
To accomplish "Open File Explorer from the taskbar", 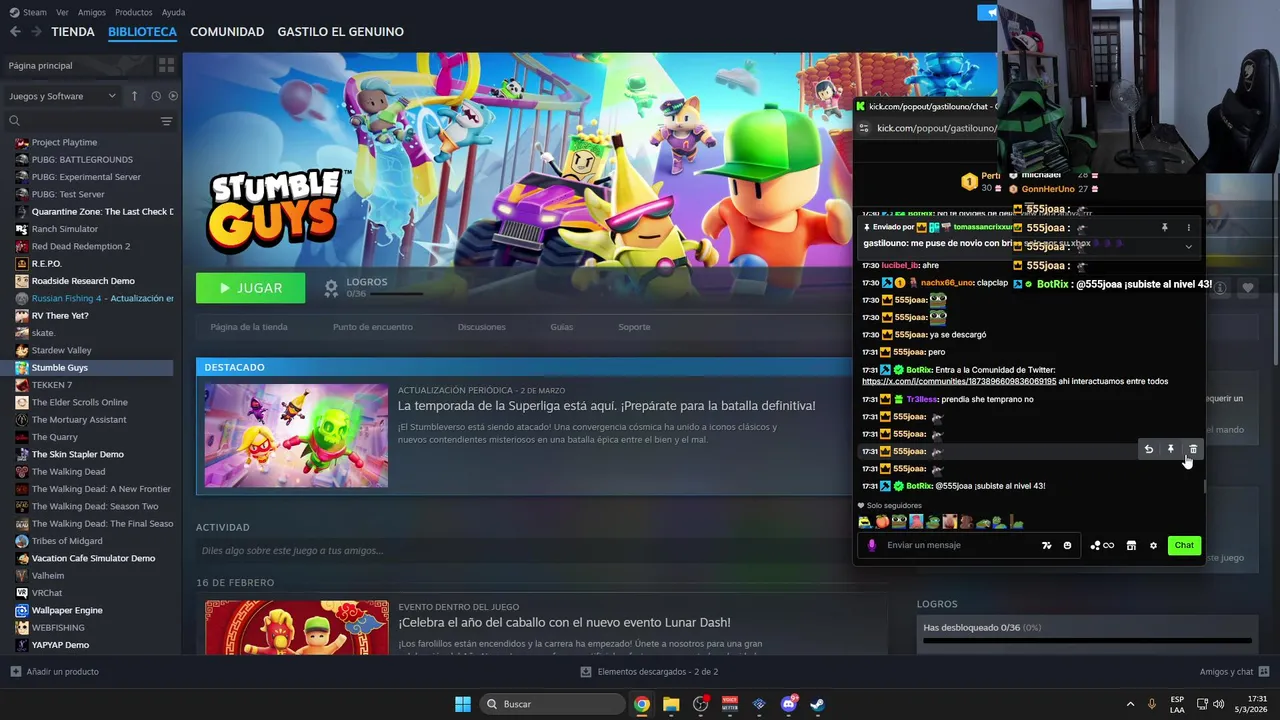I will pyautogui.click(x=671, y=704).
